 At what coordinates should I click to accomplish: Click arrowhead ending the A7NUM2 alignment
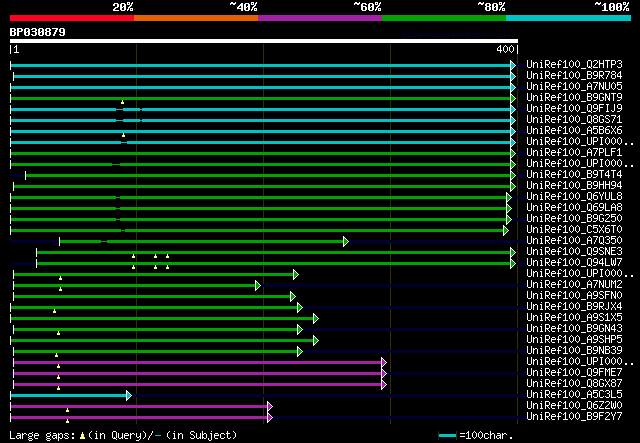click(x=258, y=285)
